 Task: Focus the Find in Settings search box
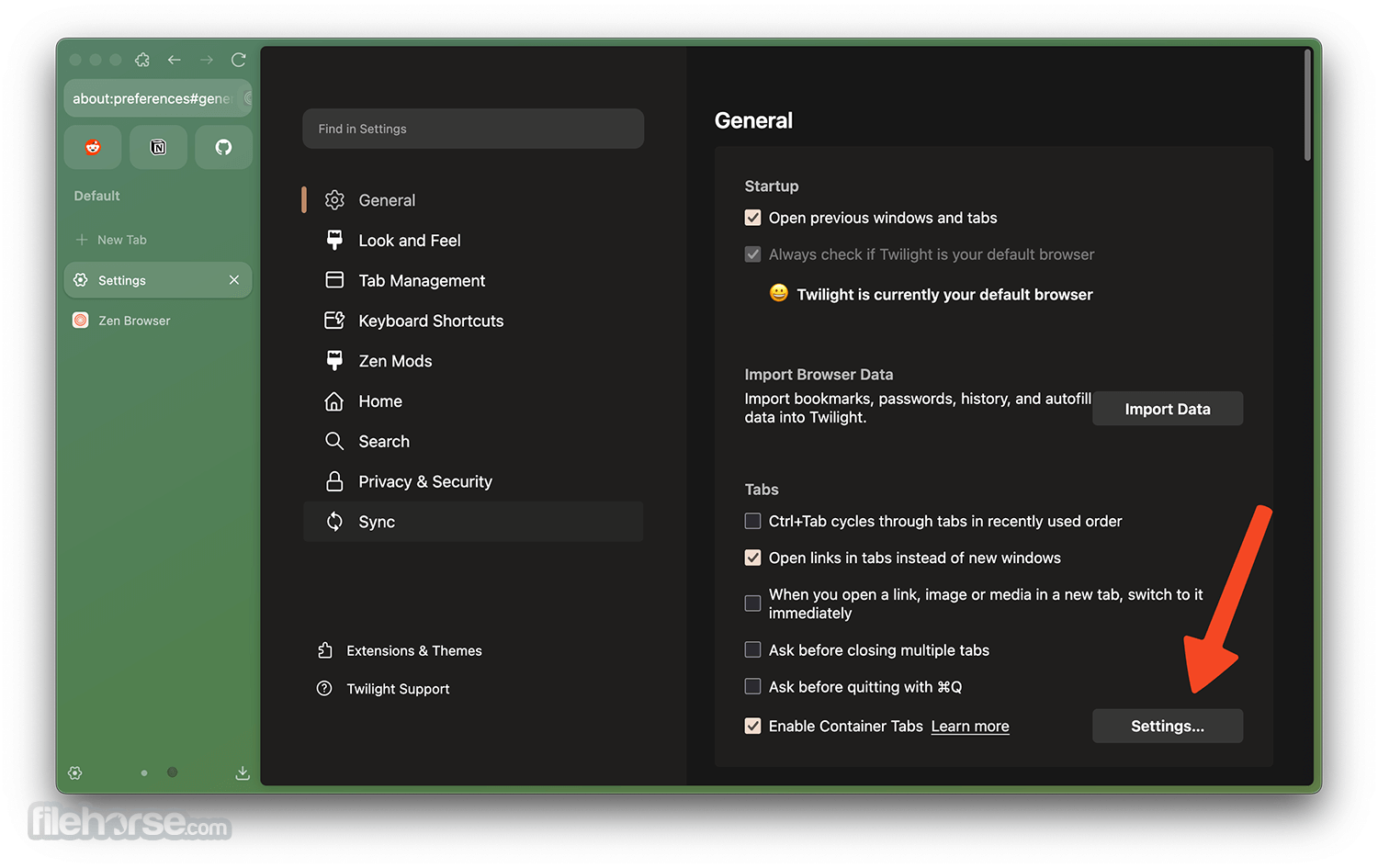click(473, 129)
